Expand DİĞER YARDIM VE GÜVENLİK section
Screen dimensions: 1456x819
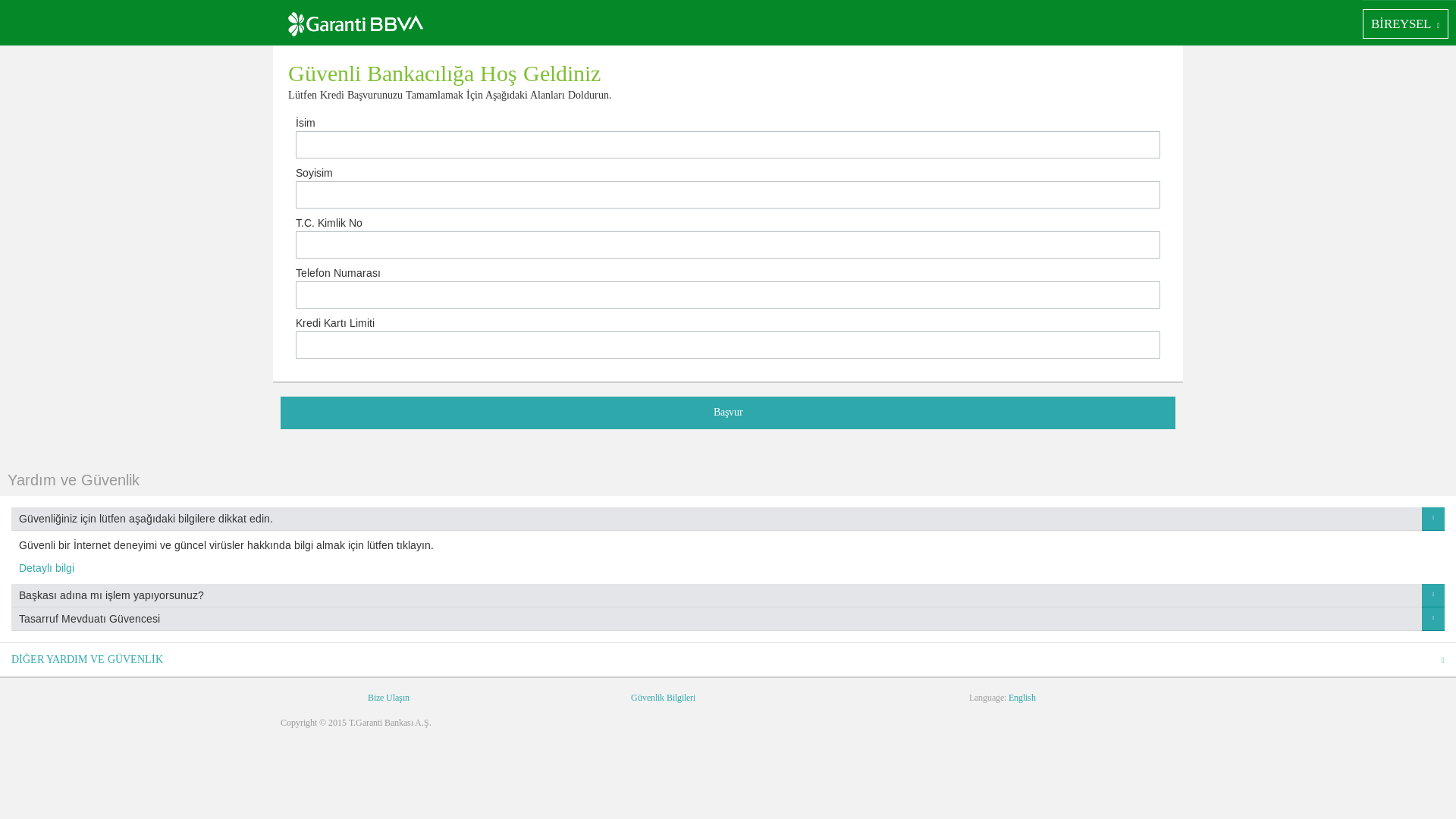tap(728, 660)
